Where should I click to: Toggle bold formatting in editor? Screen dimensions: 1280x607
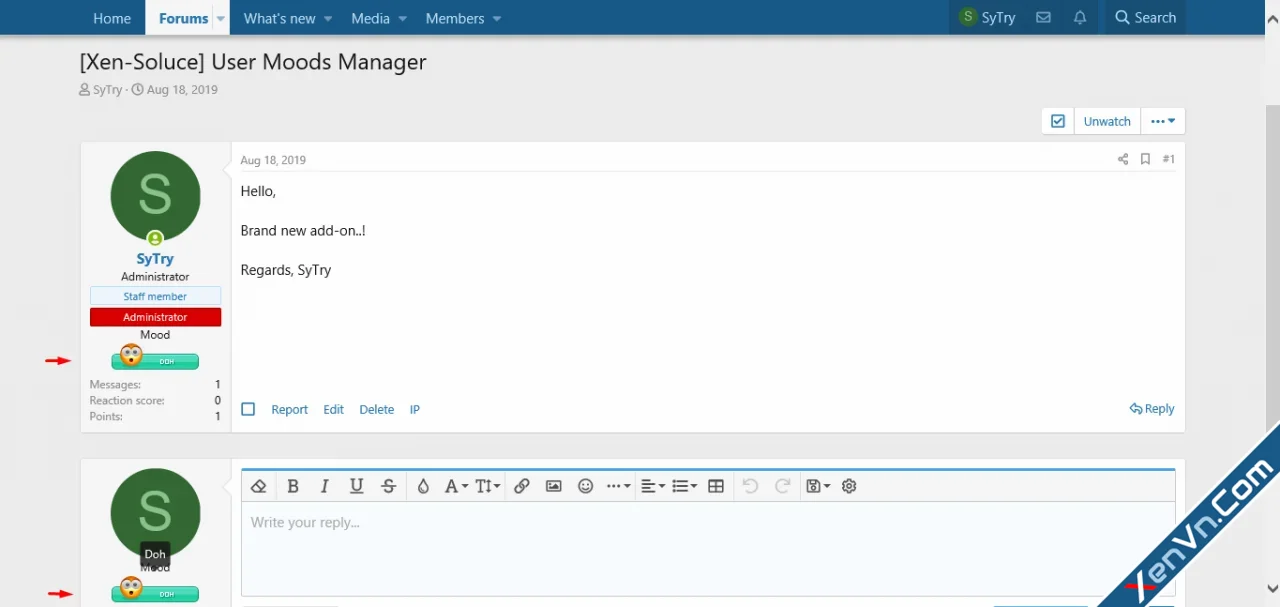(x=293, y=486)
